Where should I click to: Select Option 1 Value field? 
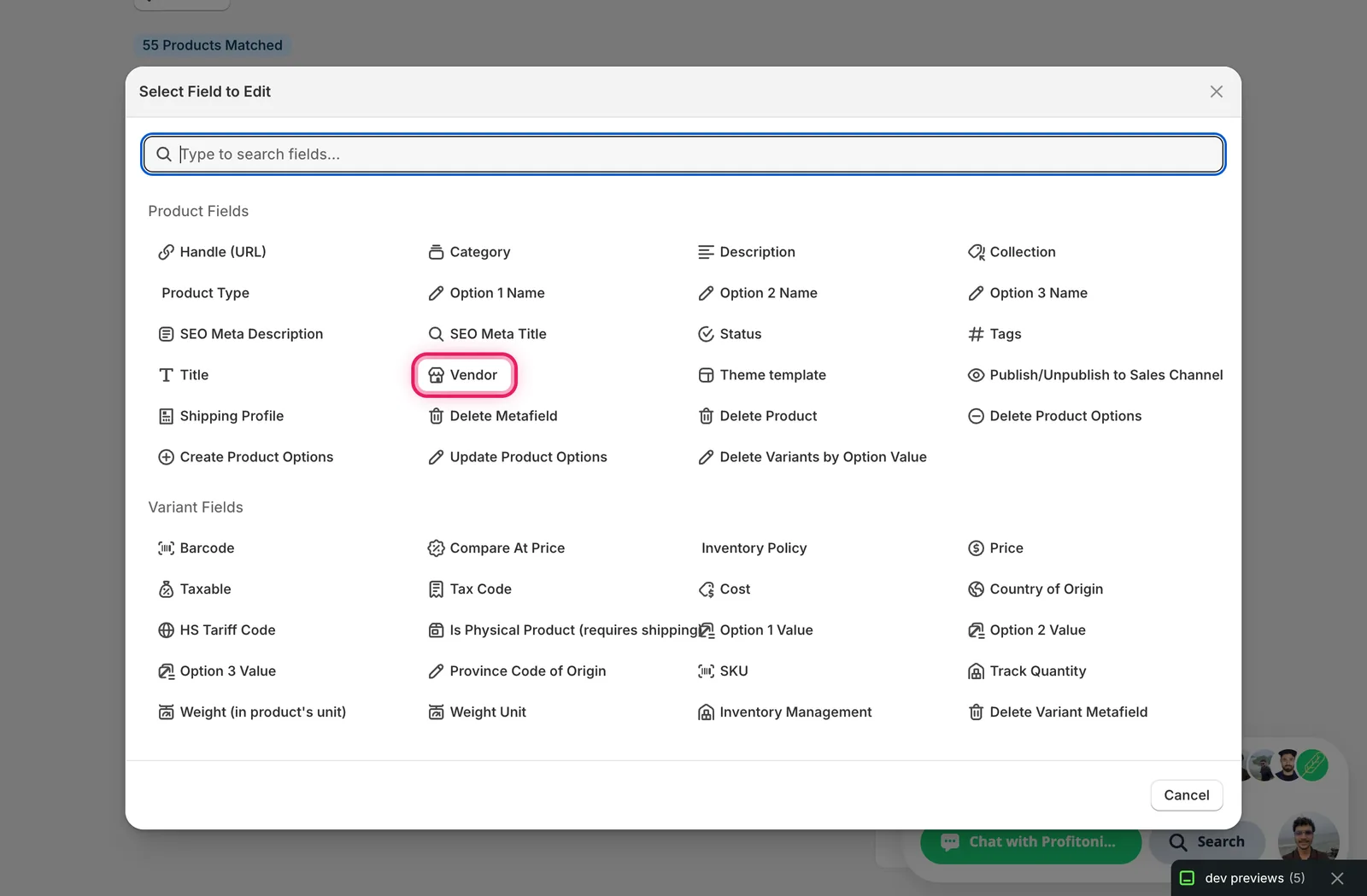[x=755, y=630]
